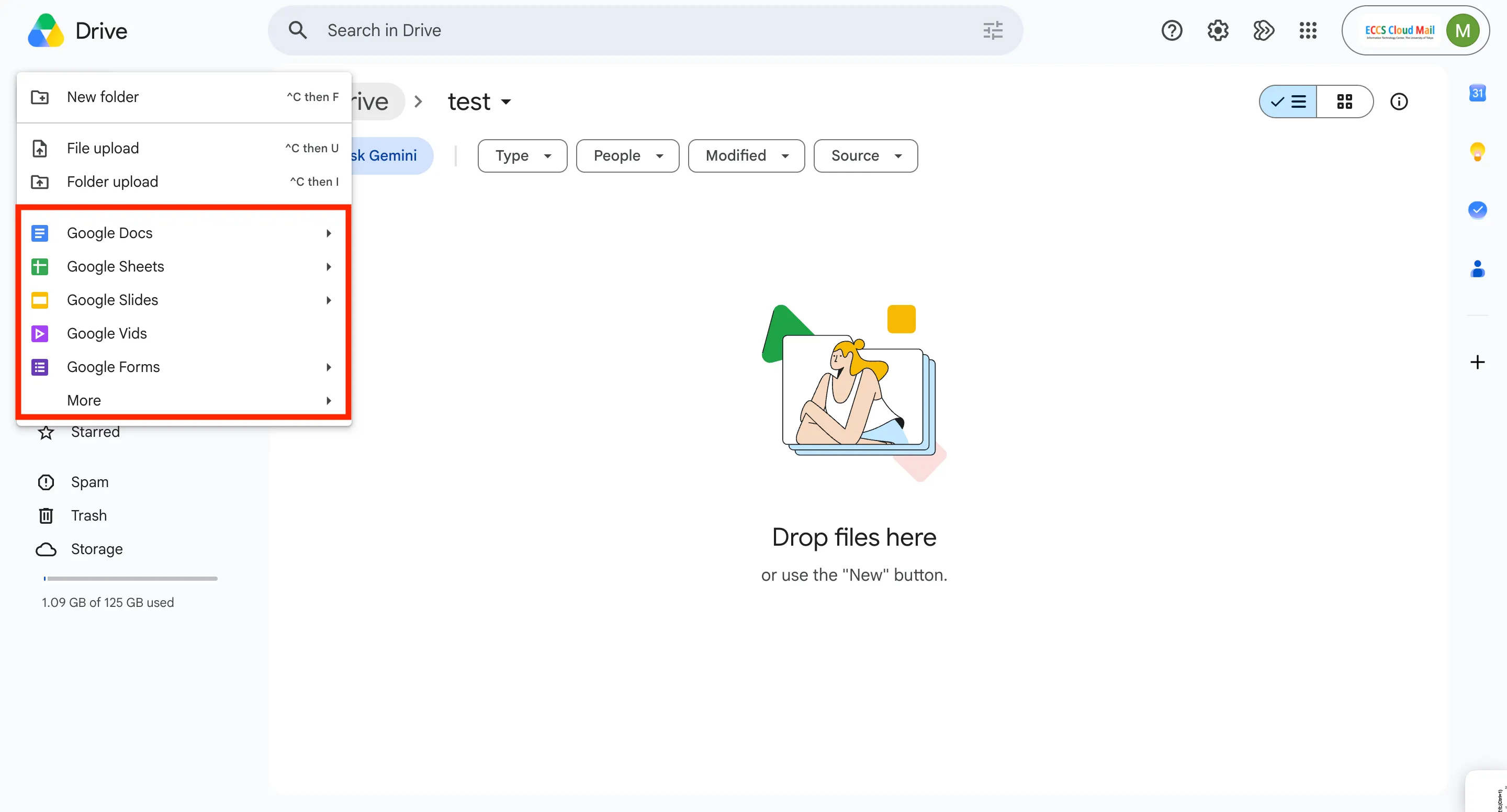Choose File upload from the menu
The image size is (1507, 812).
[184, 149]
